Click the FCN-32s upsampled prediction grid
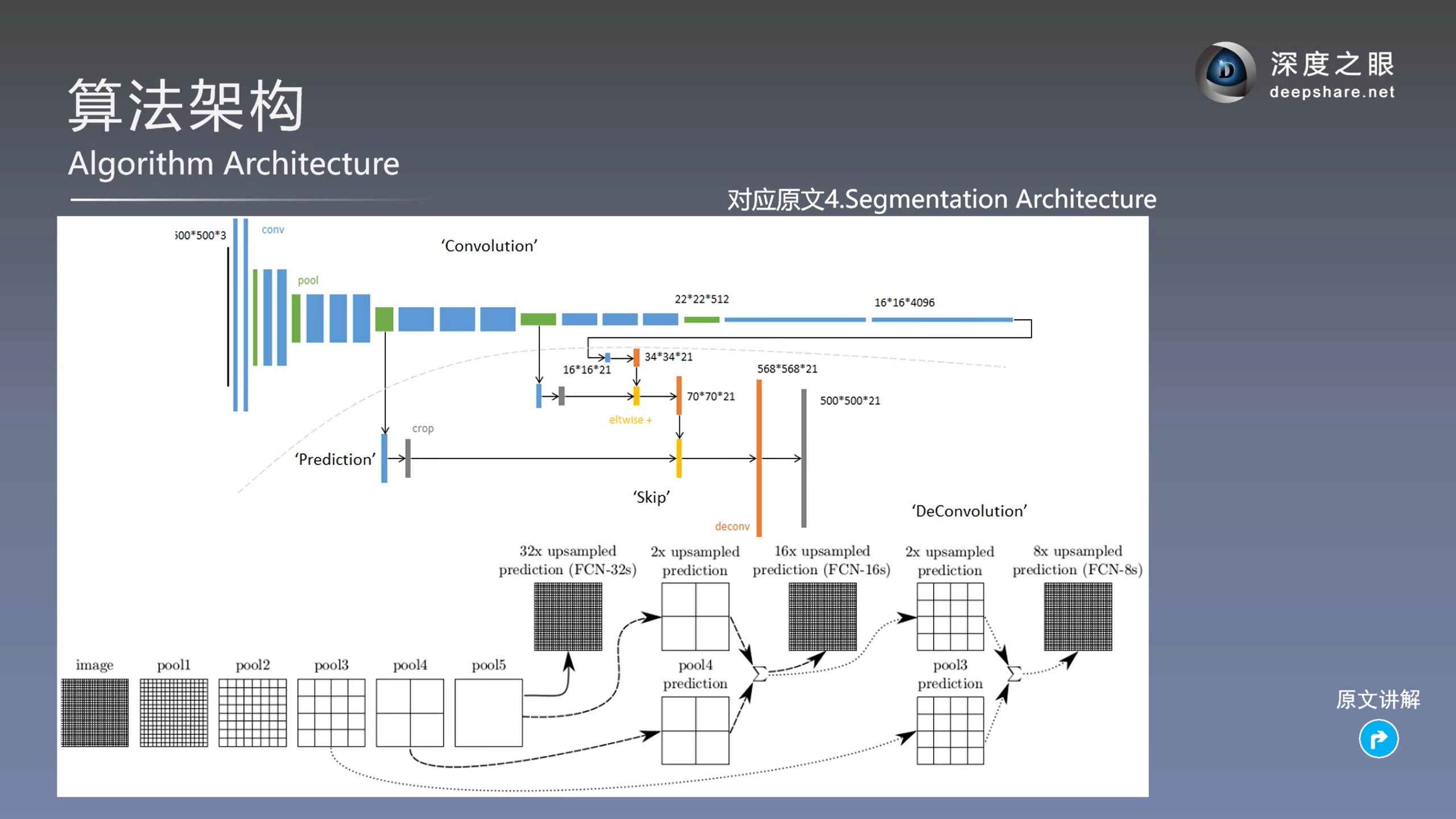 568,617
